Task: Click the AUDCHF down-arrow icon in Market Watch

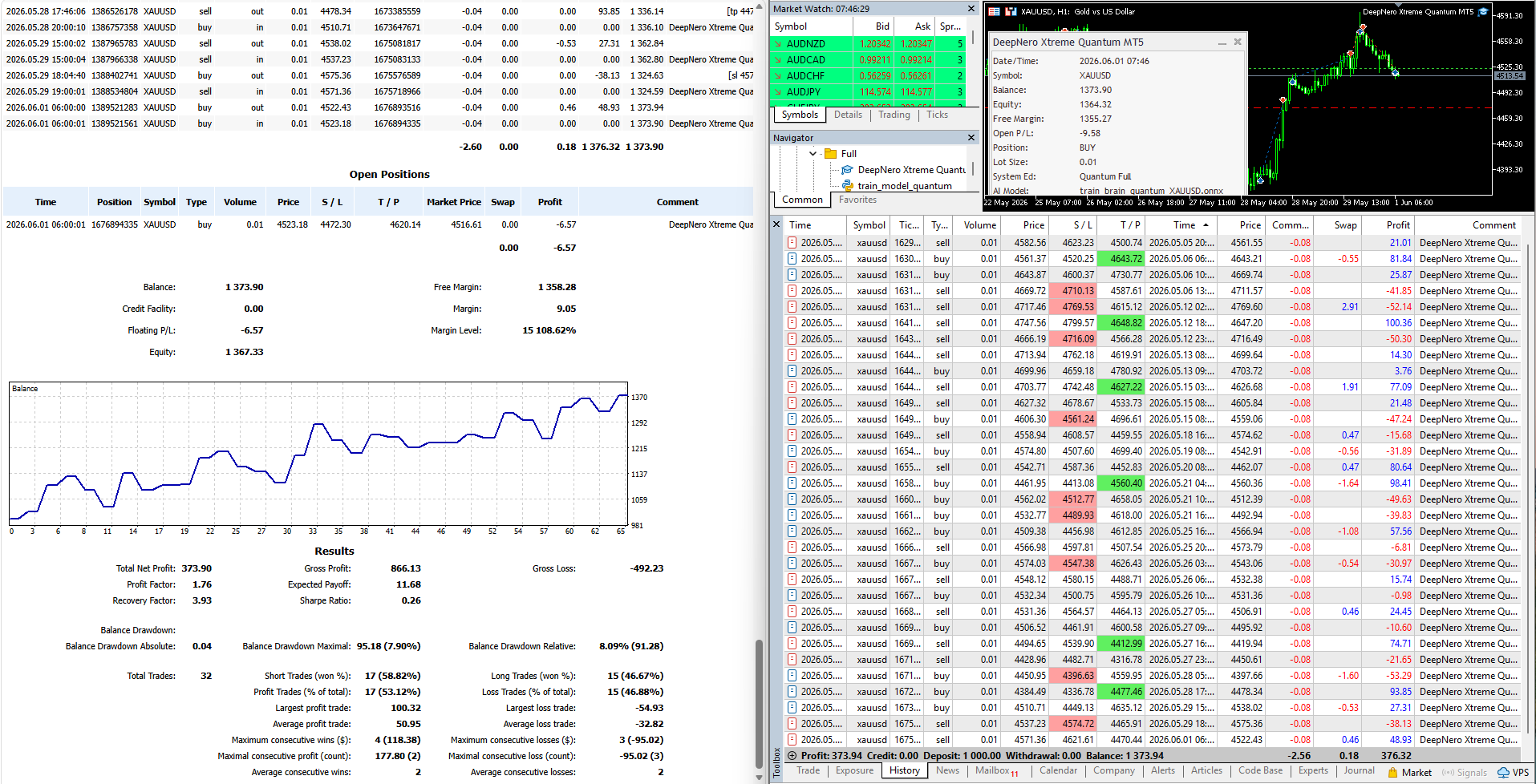Action: (x=777, y=76)
